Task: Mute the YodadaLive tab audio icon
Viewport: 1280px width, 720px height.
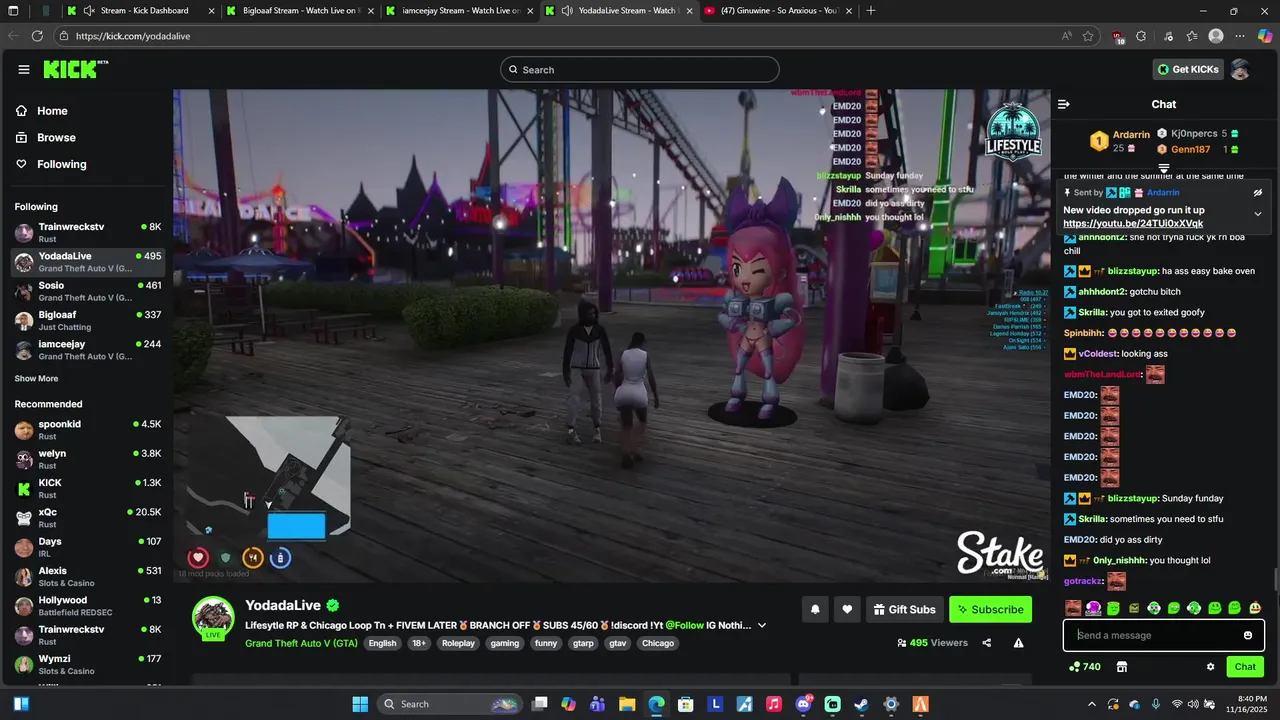Action: click(x=567, y=11)
